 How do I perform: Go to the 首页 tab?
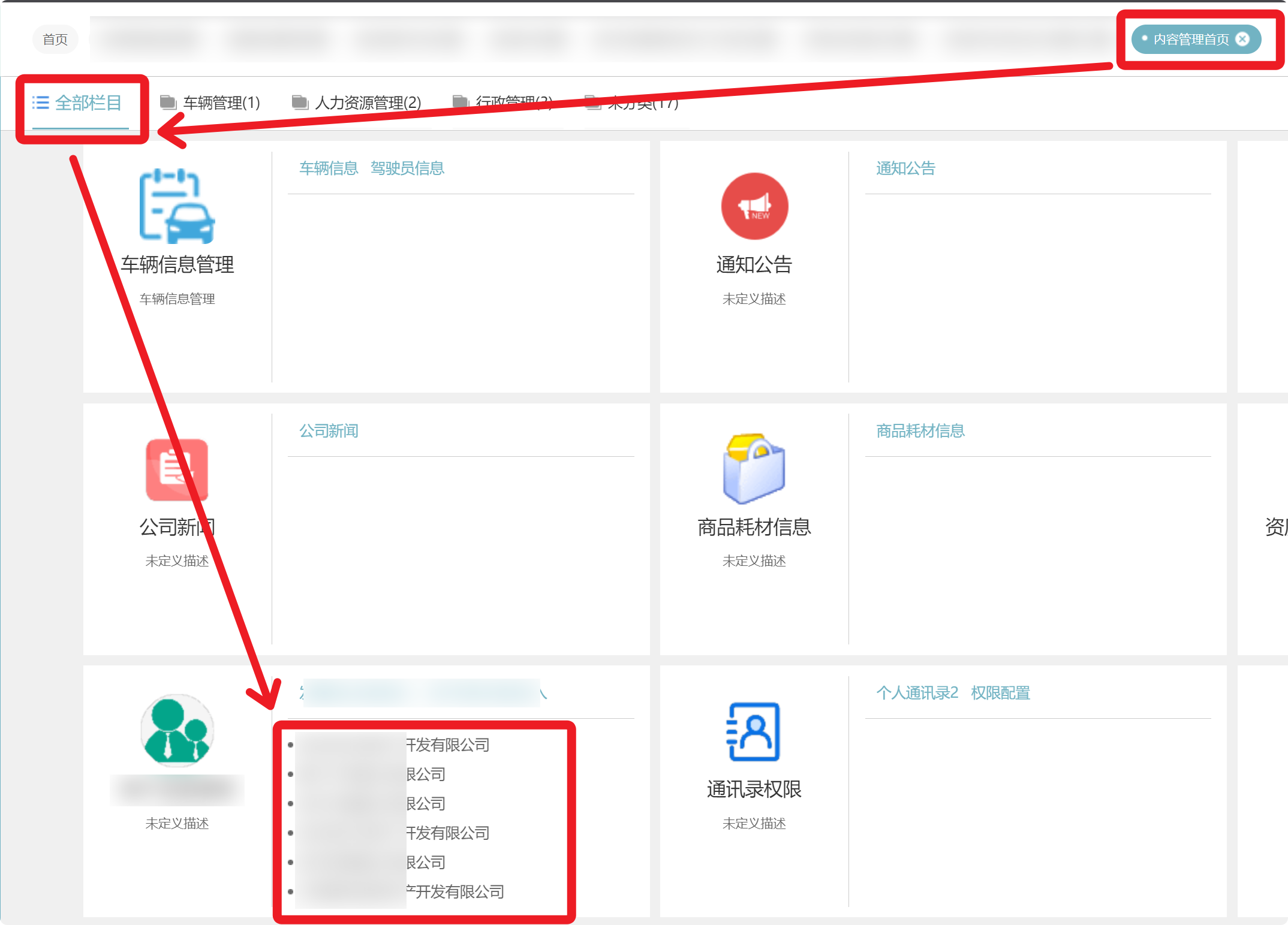[55, 40]
